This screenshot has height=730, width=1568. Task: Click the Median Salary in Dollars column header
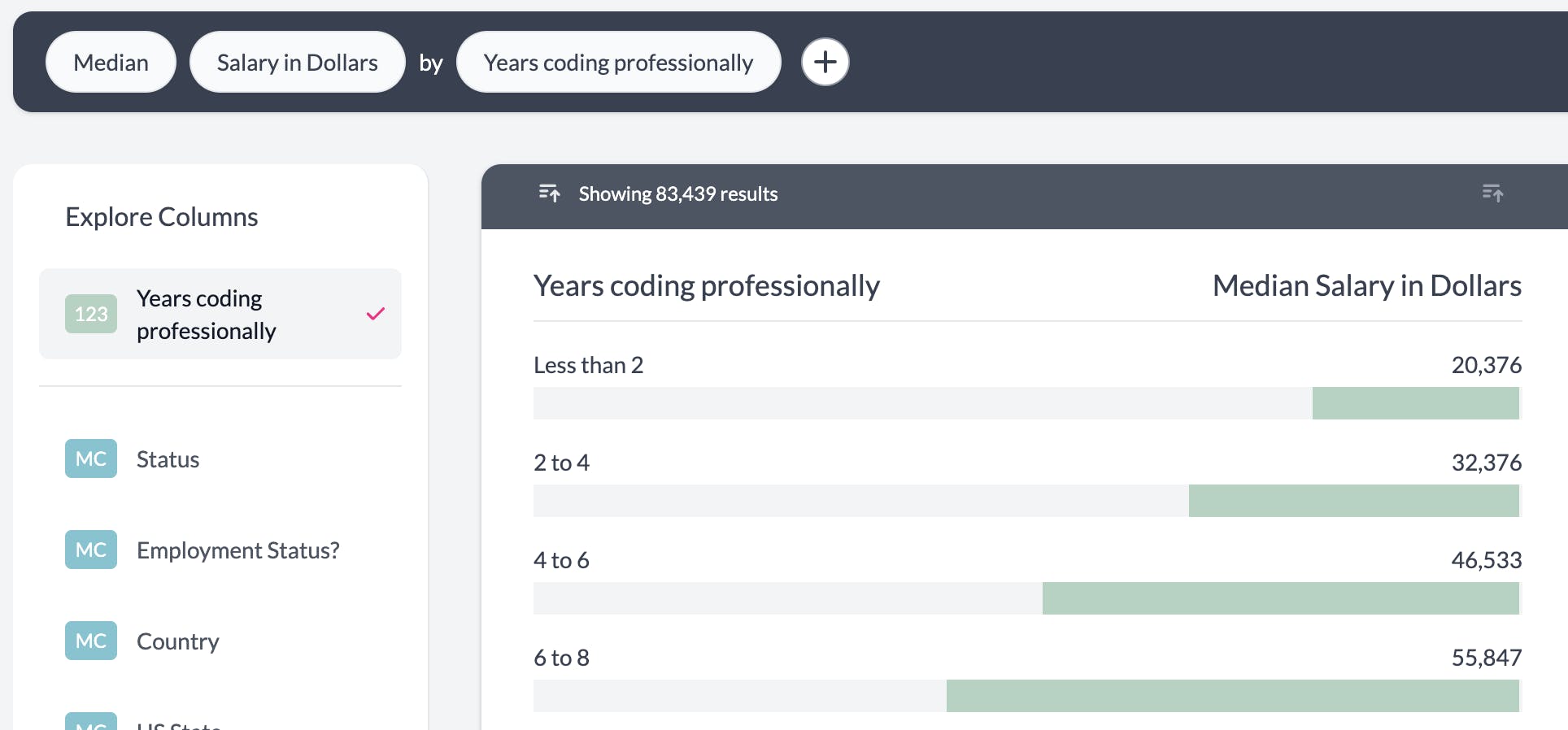point(1366,286)
